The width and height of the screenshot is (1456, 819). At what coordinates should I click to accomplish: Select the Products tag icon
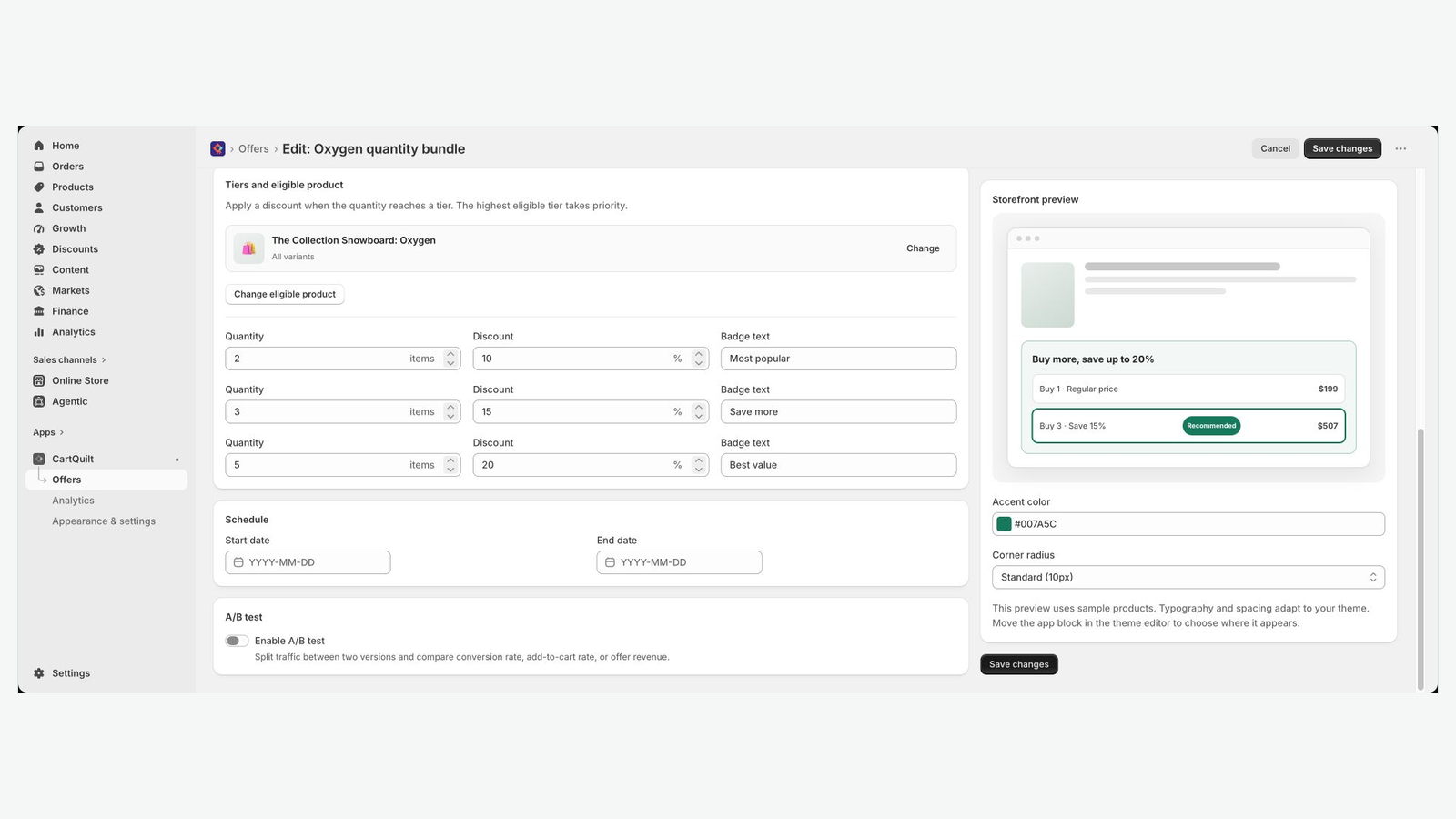39,187
